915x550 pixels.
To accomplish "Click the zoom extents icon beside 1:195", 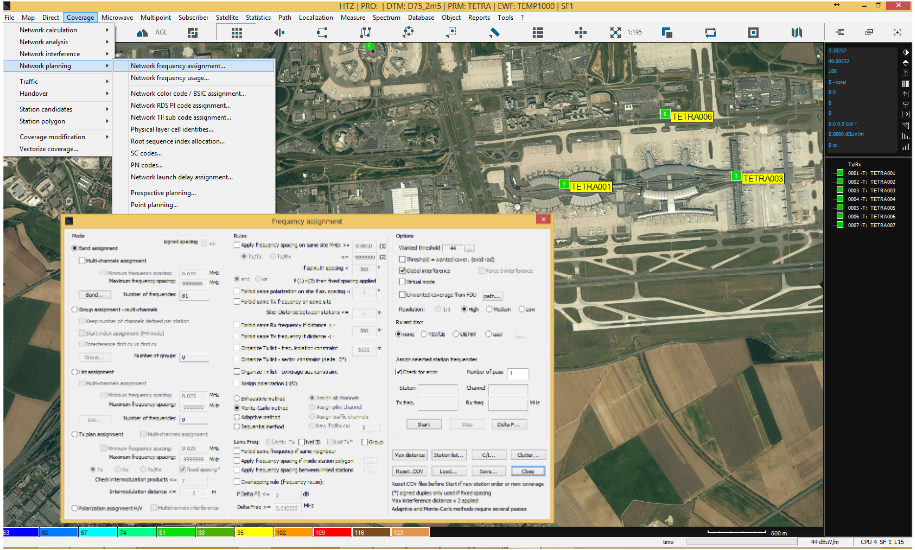I will coord(616,32).
